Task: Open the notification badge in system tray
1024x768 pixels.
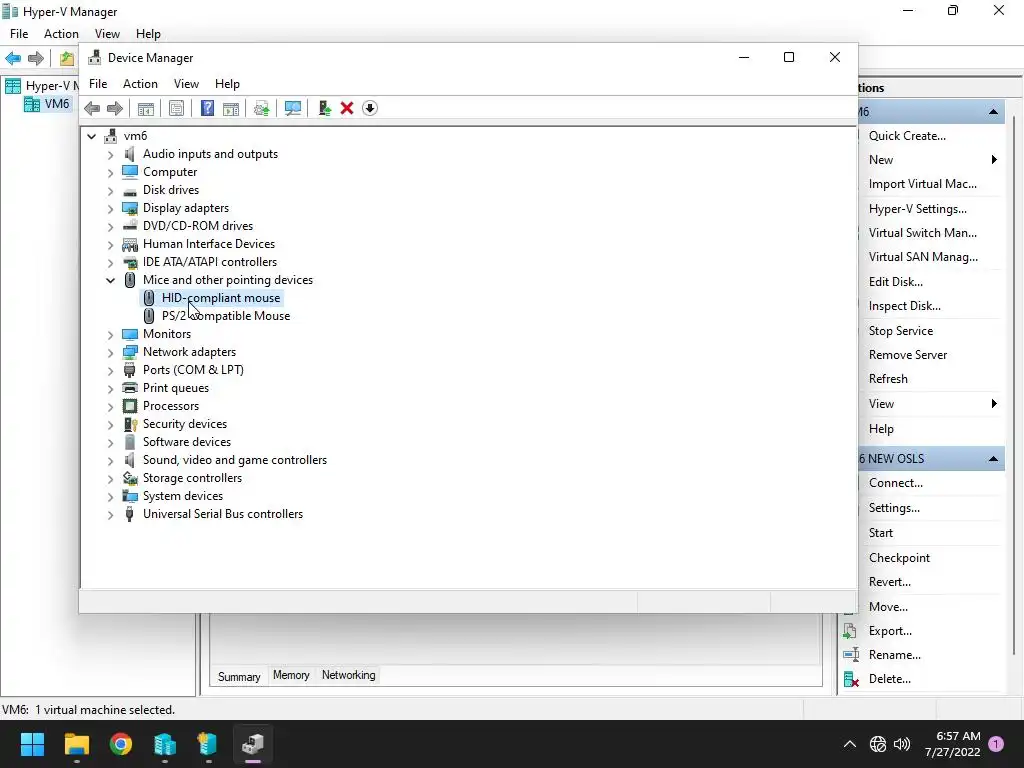Action: [x=996, y=744]
